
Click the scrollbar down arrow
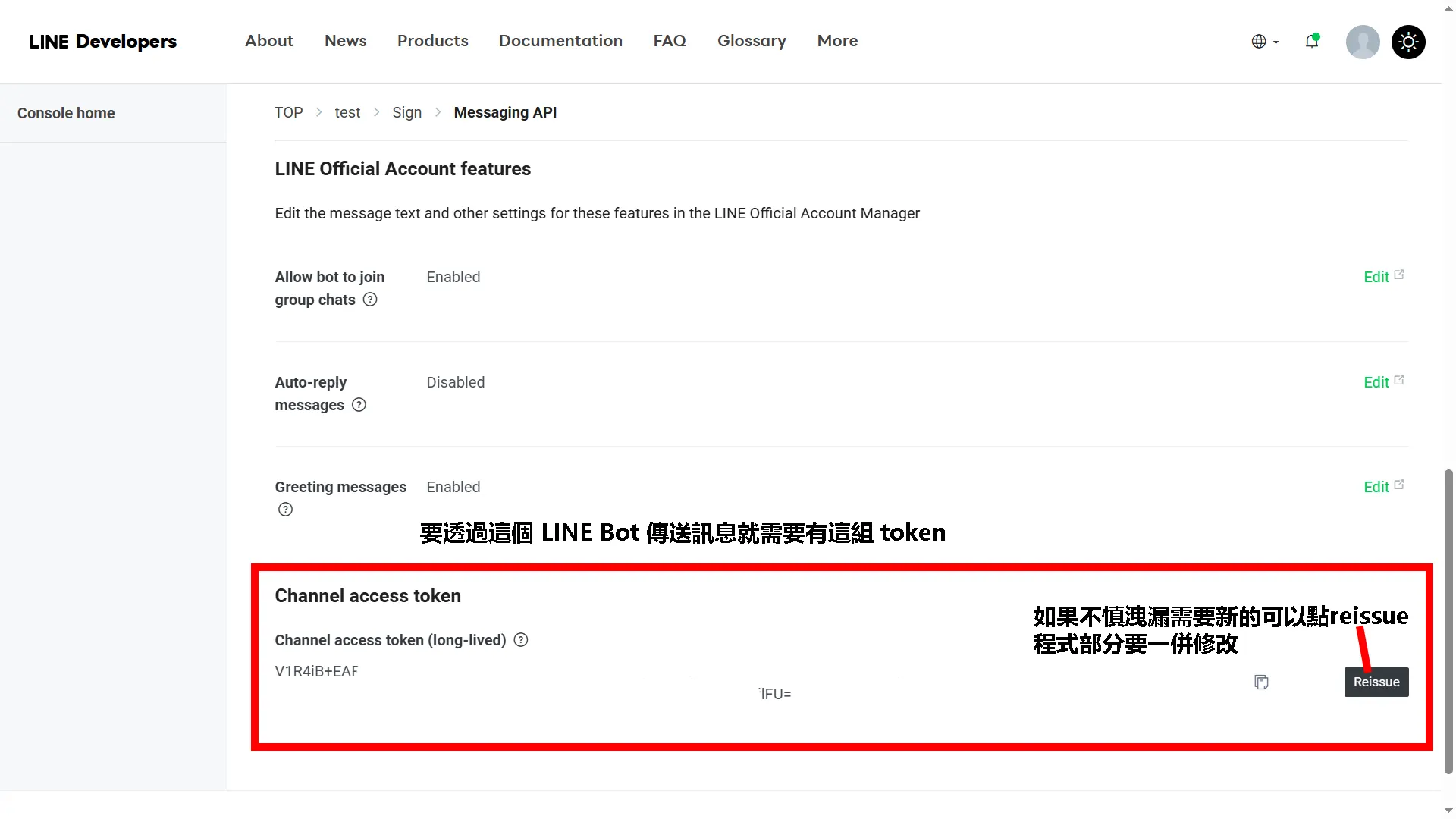tap(1448, 811)
